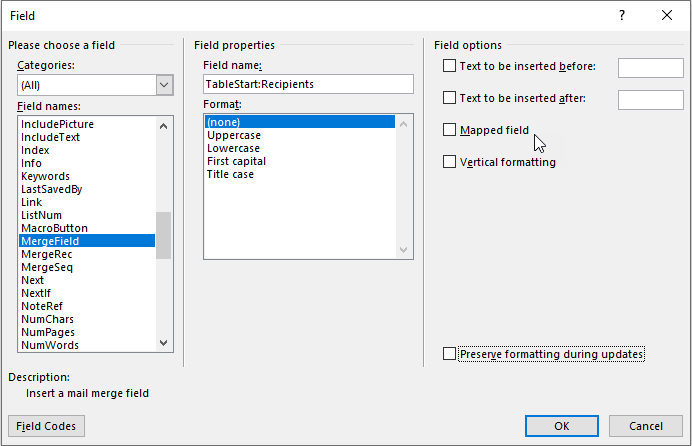Toggle the Mapped field checkbox
The height and width of the screenshot is (446, 692).
point(449,130)
